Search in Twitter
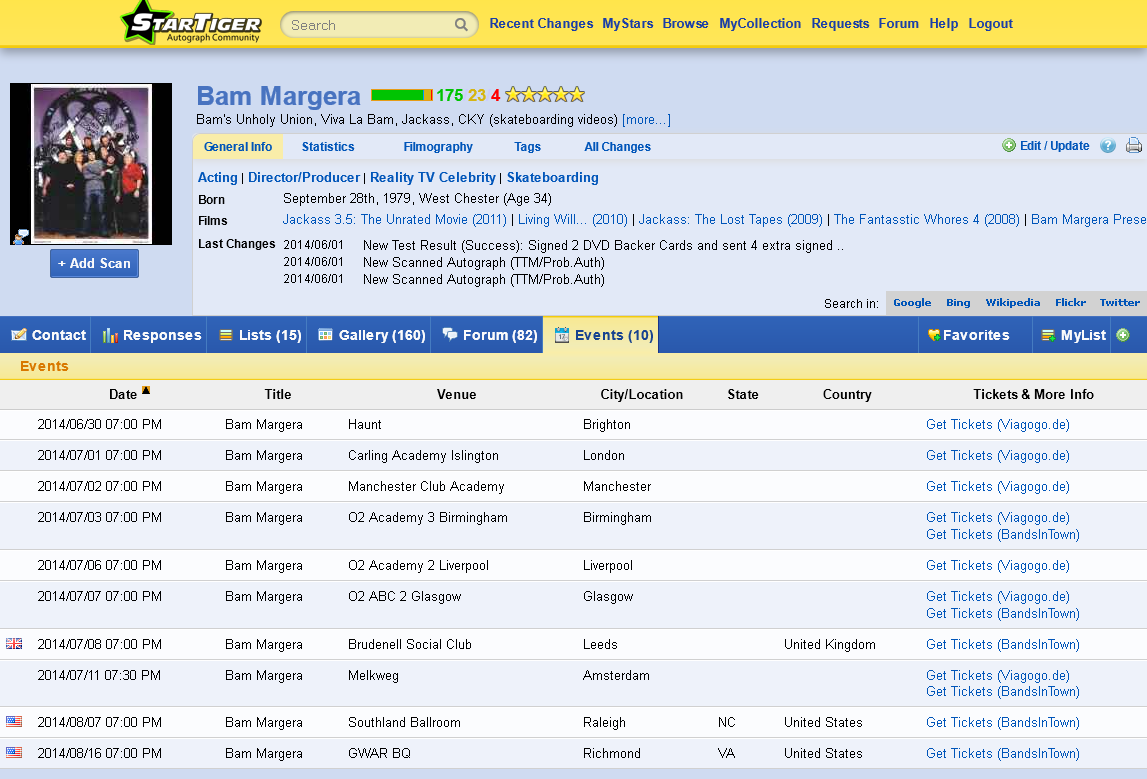This screenshot has width=1147, height=779. point(1119,302)
